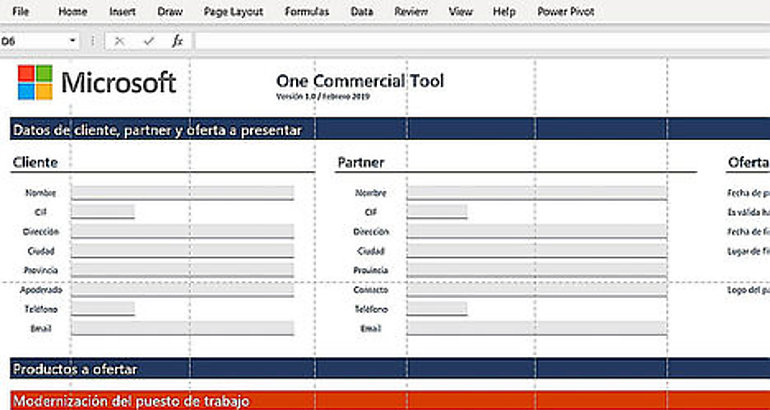
Task: Select the Cliente Teléfono field
Action: point(103,309)
